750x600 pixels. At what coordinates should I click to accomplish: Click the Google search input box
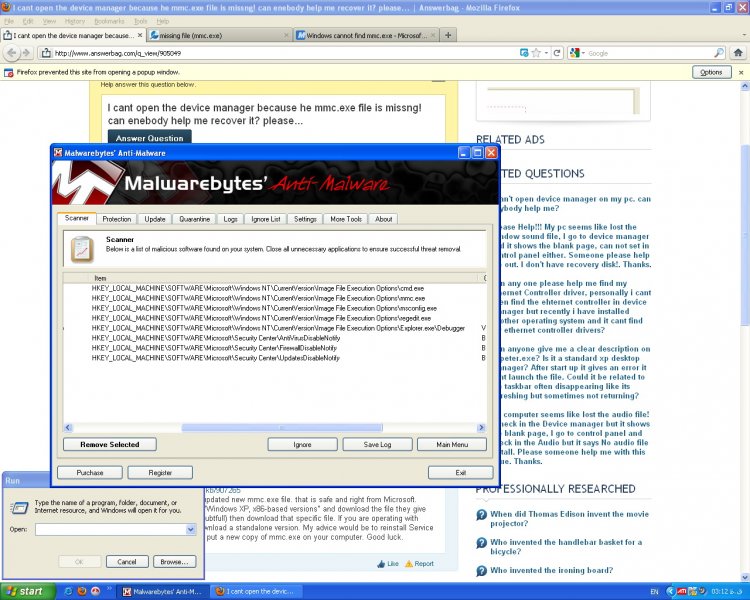[650, 53]
